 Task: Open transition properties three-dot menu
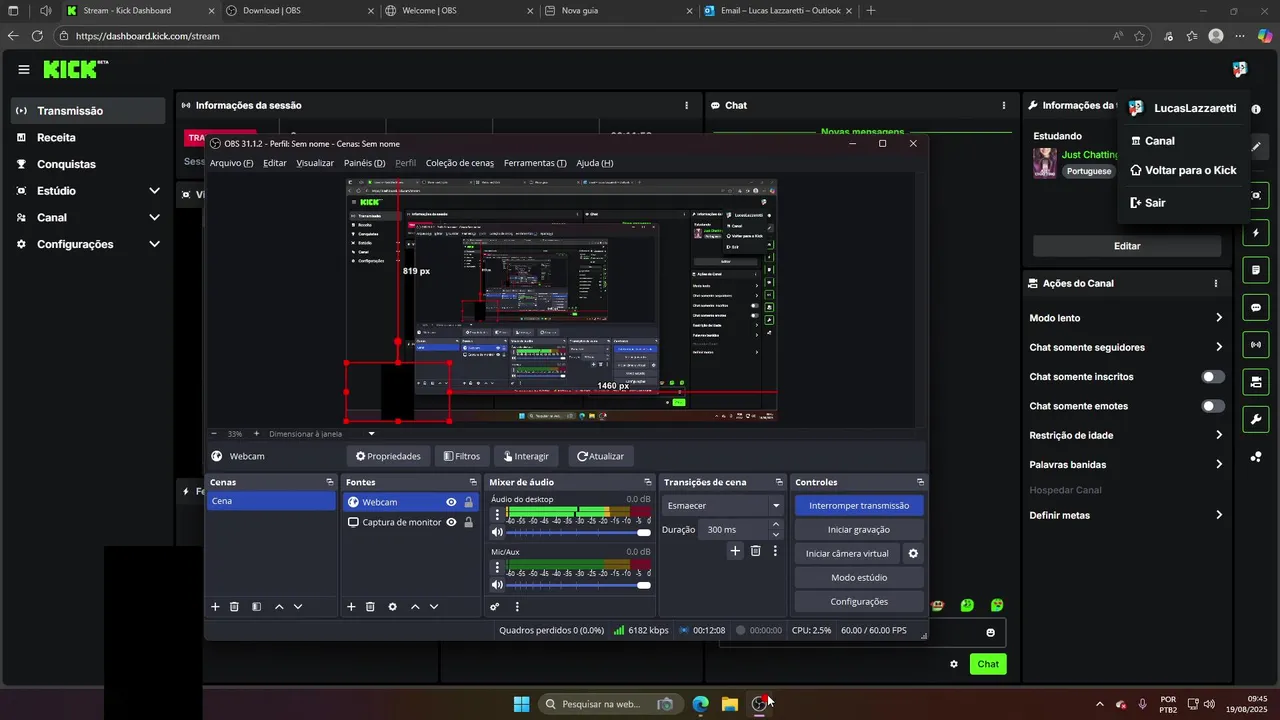tap(775, 551)
